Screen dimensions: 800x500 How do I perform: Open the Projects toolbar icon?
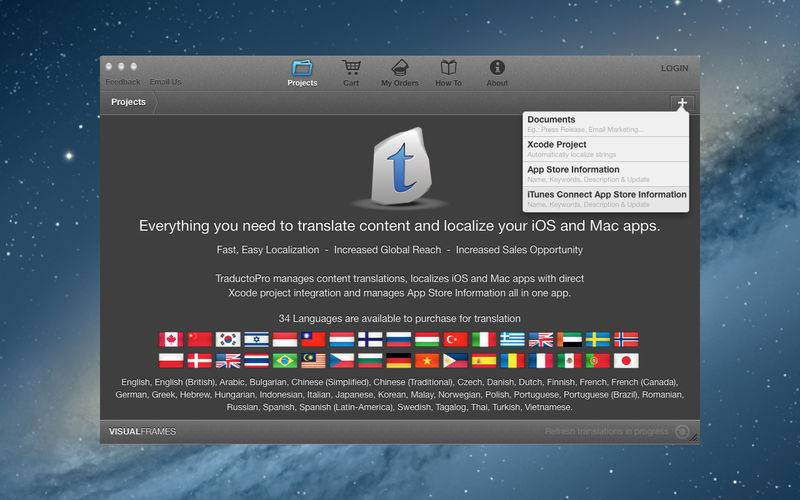[302, 68]
